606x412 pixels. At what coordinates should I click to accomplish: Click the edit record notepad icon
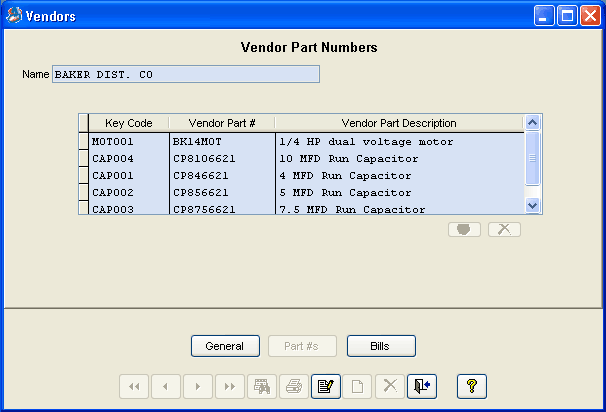[326, 386]
